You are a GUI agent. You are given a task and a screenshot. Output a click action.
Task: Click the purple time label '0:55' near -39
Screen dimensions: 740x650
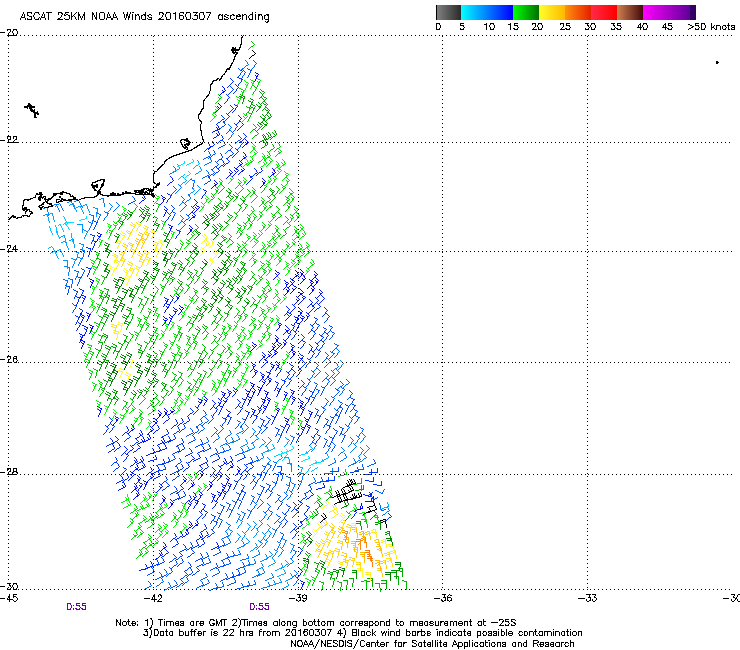pyautogui.click(x=259, y=607)
